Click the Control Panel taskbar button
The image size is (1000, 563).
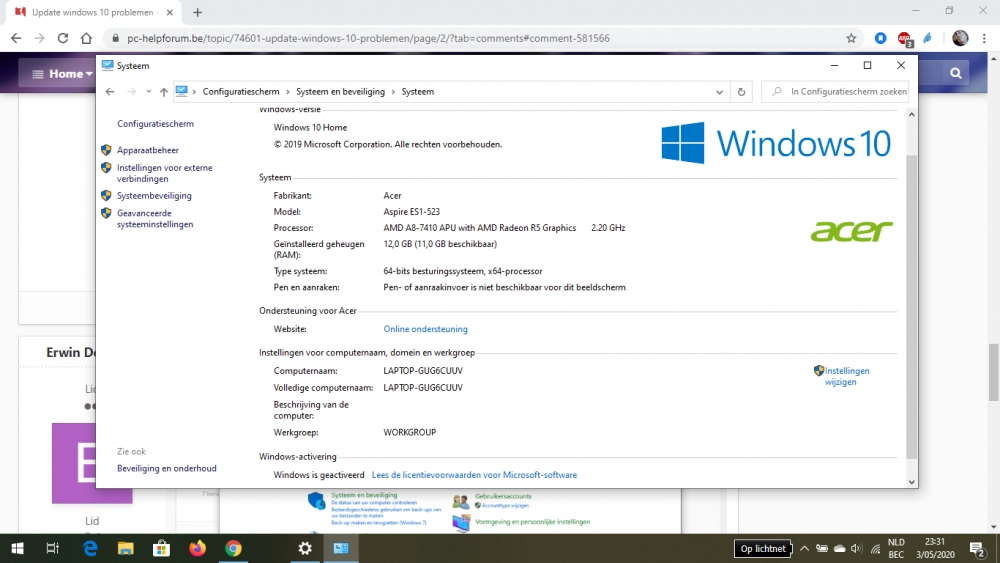click(341, 548)
